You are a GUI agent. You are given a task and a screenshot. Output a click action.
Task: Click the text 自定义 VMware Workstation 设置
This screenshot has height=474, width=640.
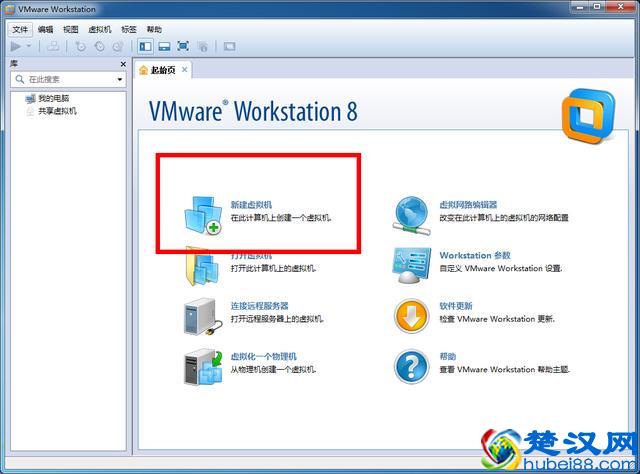(x=501, y=268)
